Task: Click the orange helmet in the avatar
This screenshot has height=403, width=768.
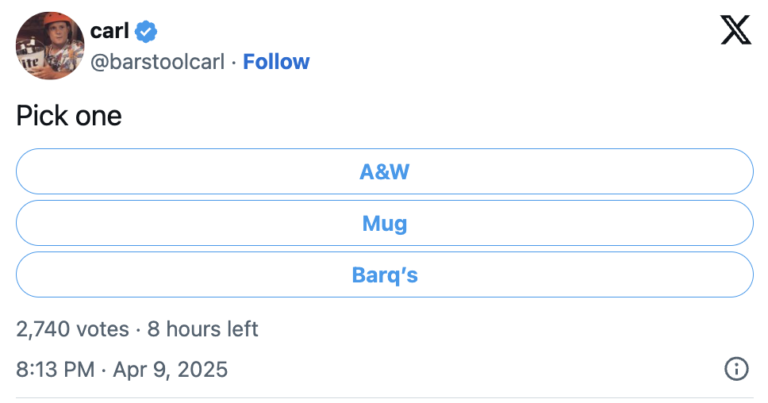Action: click(58, 20)
